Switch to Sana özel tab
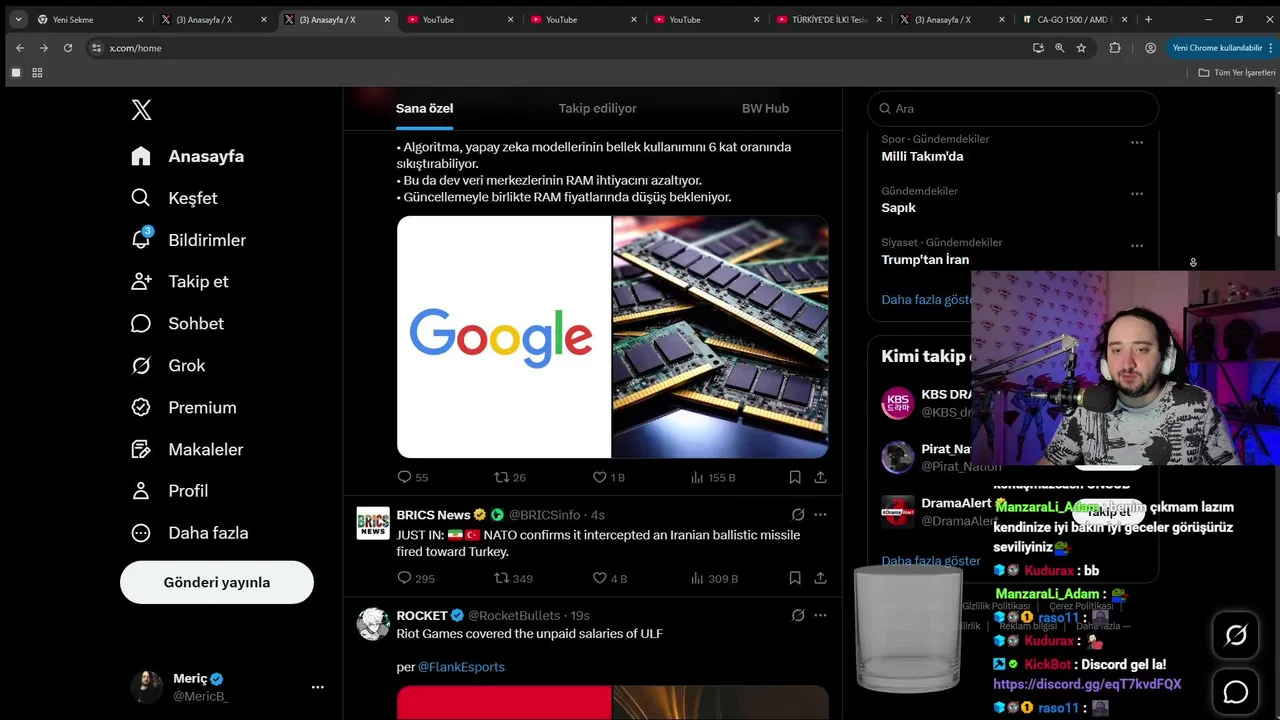Screen dimensions: 1280x720 point(424,108)
